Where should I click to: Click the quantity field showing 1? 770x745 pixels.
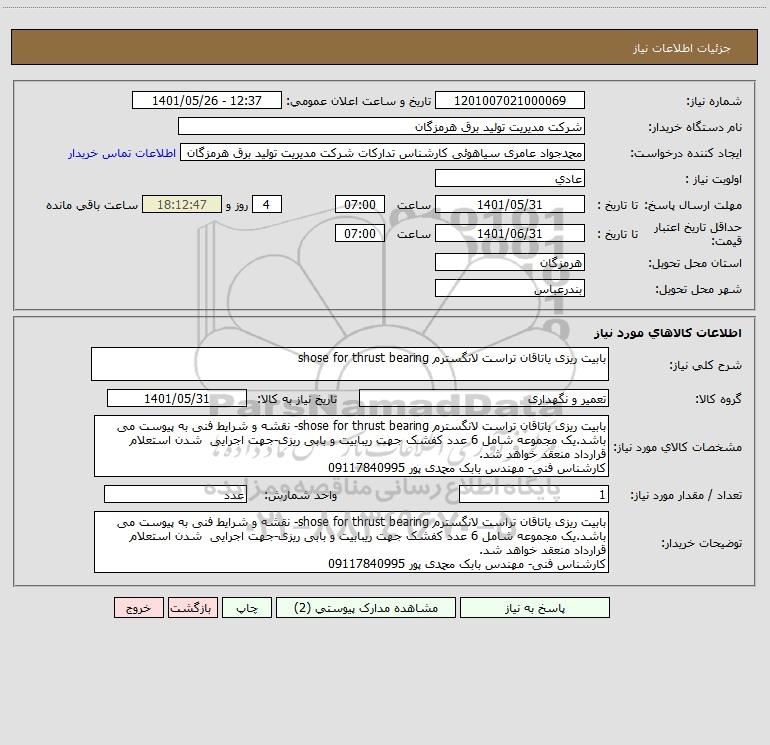534,494
